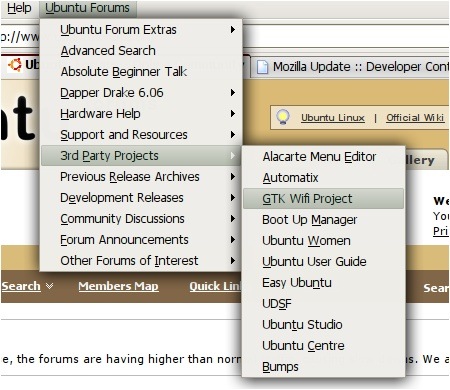
Task: Choose Ubuntu Centre entry
Action: (324, 346)
